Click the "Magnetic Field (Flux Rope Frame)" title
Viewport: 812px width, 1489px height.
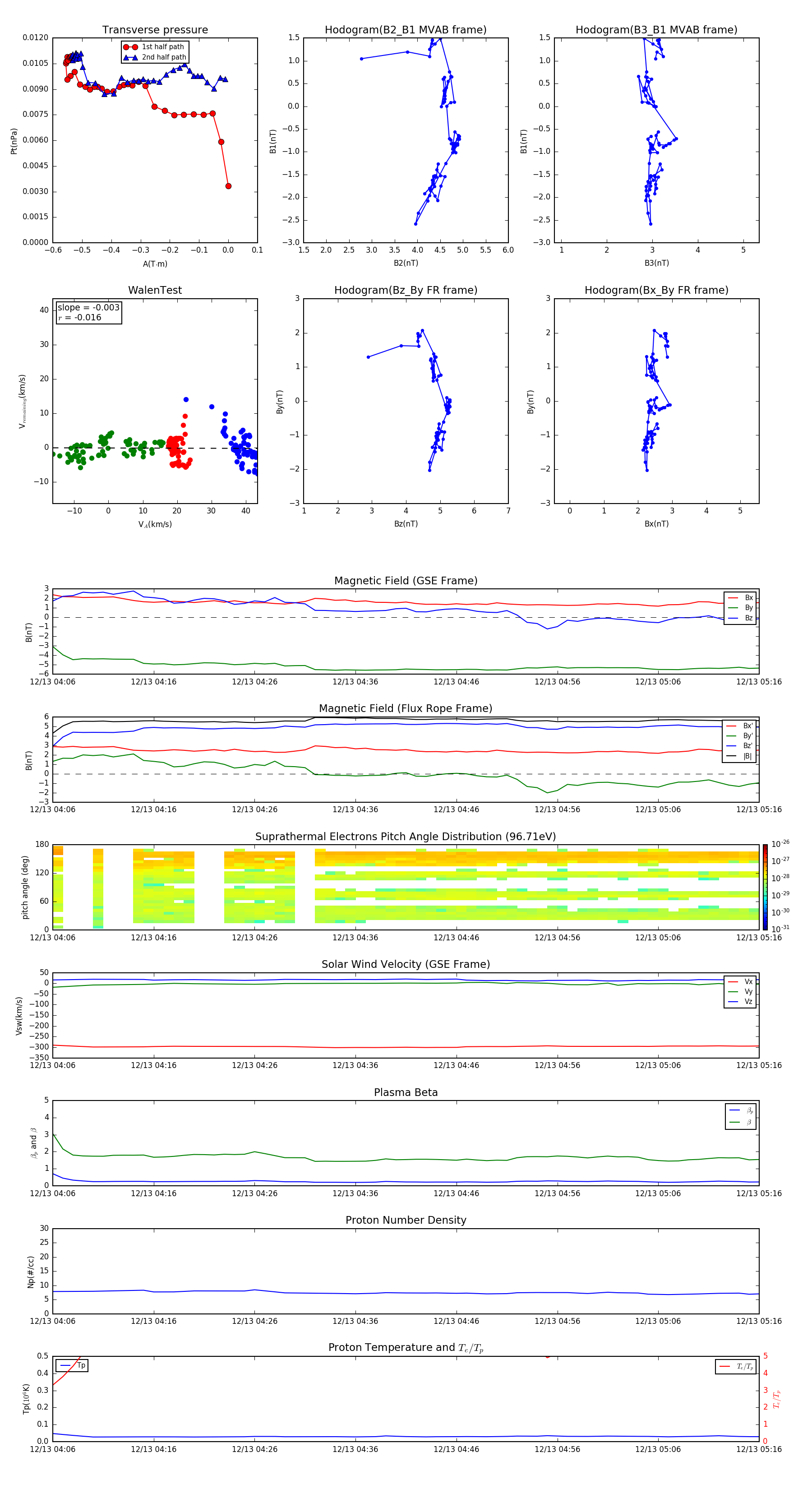[406, 709]
